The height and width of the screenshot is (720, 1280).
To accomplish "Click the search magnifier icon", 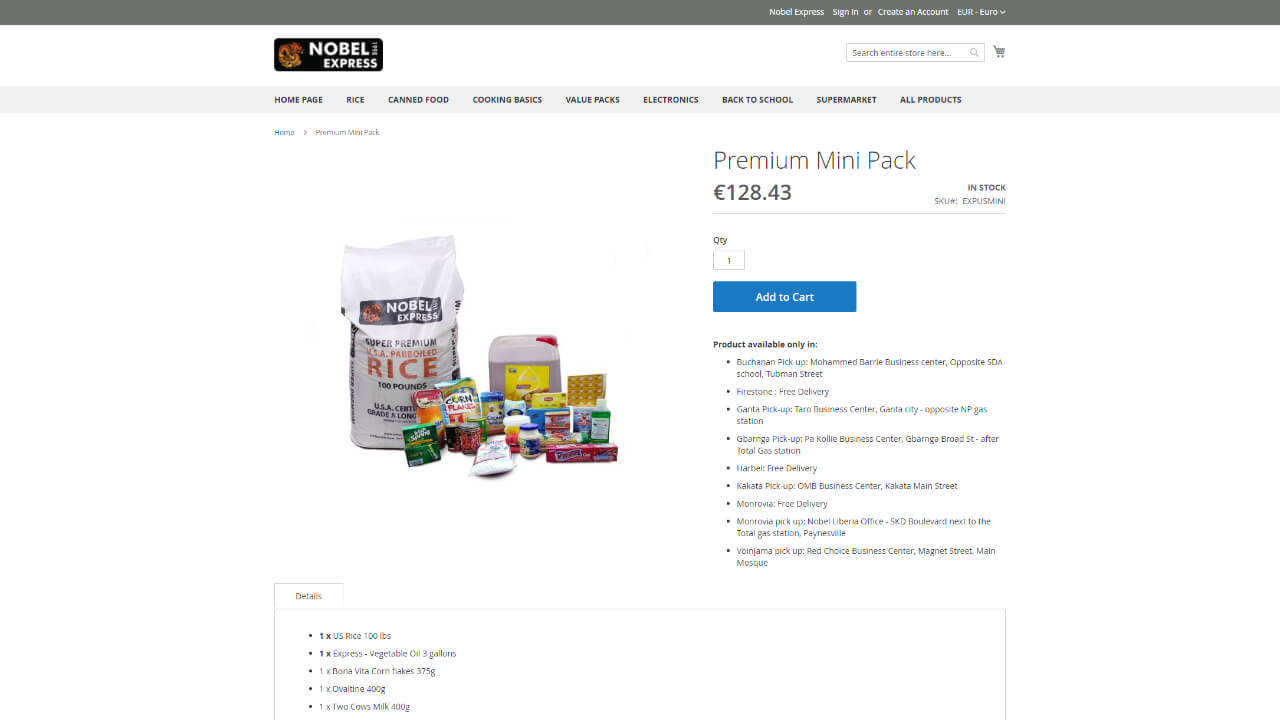I will pyautogui.click(x=974, y=53).
